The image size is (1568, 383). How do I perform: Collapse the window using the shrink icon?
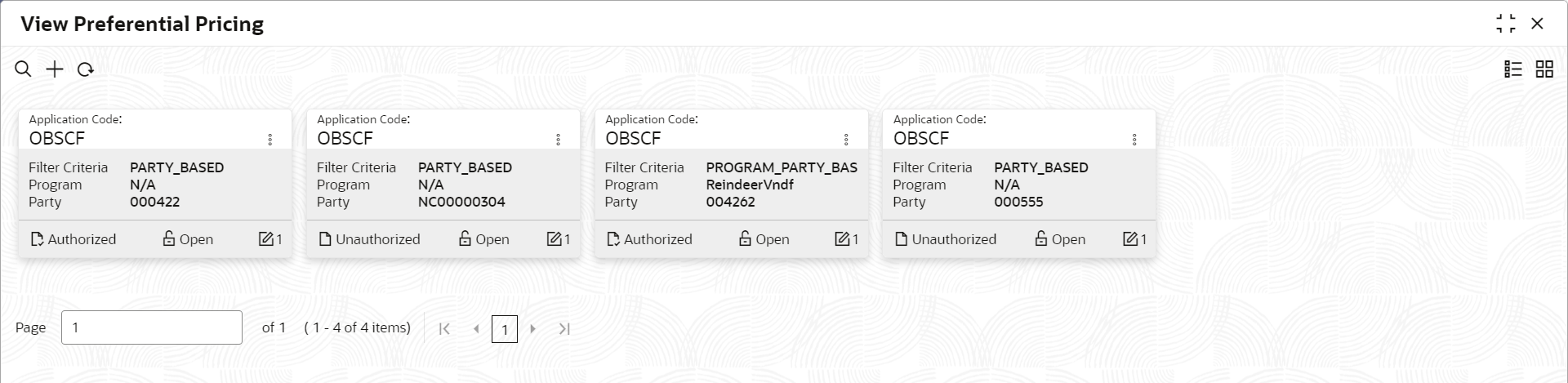point(1506,24)
